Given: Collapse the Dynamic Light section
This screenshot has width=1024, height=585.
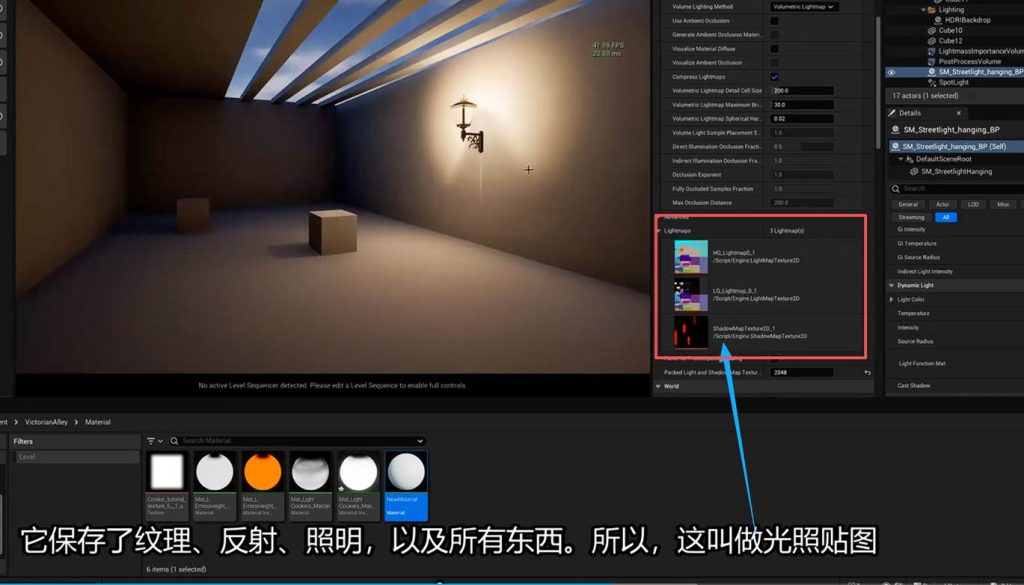Looking at the screenshot, I should (x=892, y=285).
